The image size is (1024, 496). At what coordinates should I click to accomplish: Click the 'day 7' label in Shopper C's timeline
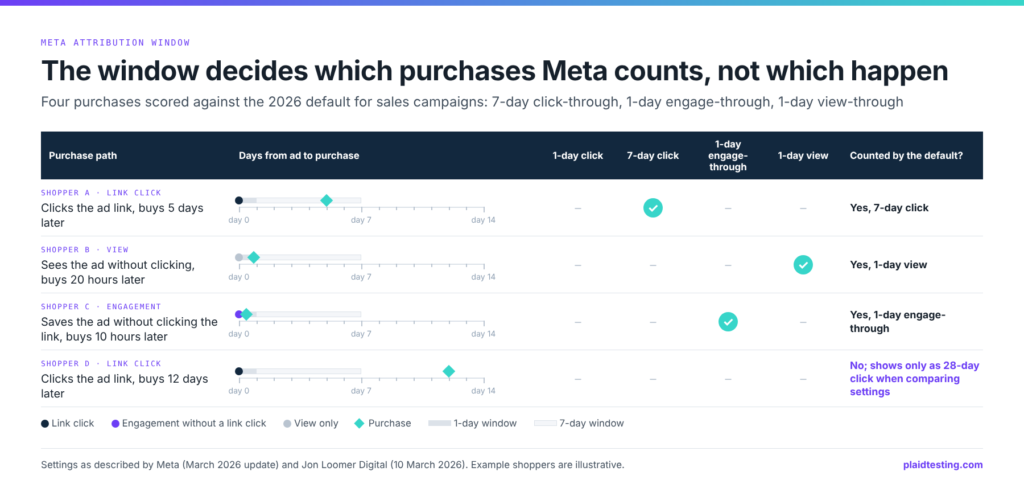(x=361, y=334)
